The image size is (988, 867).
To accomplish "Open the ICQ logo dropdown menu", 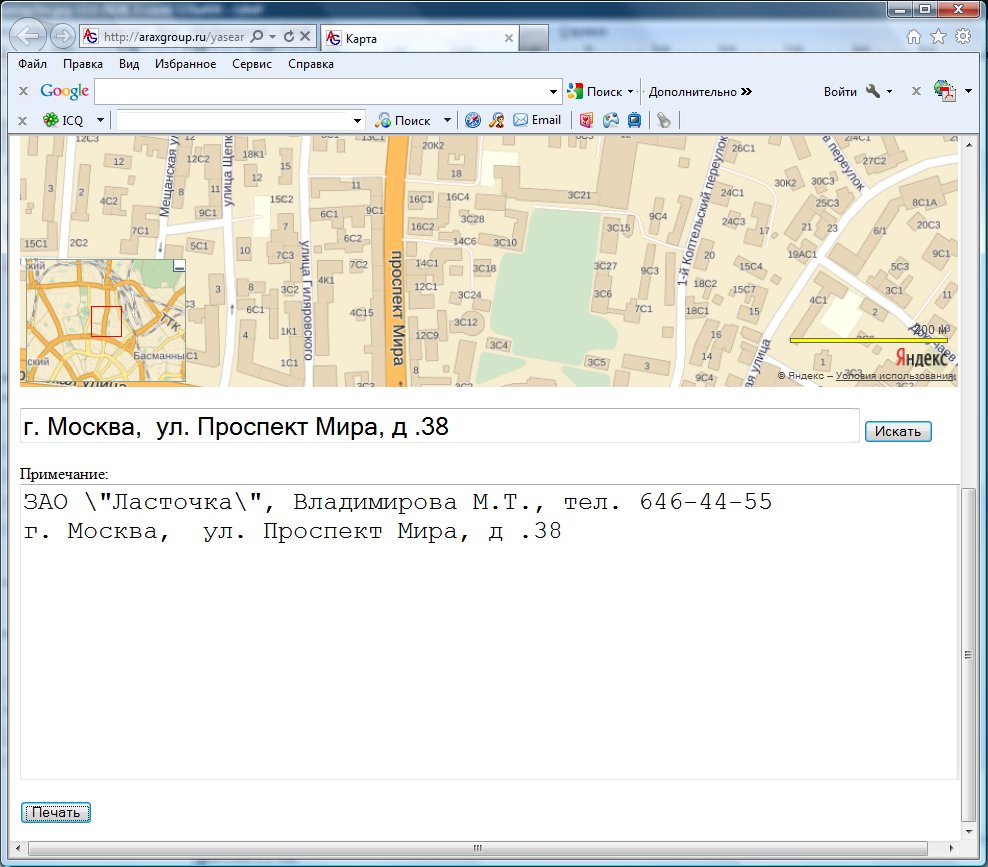I will (100, 120).
